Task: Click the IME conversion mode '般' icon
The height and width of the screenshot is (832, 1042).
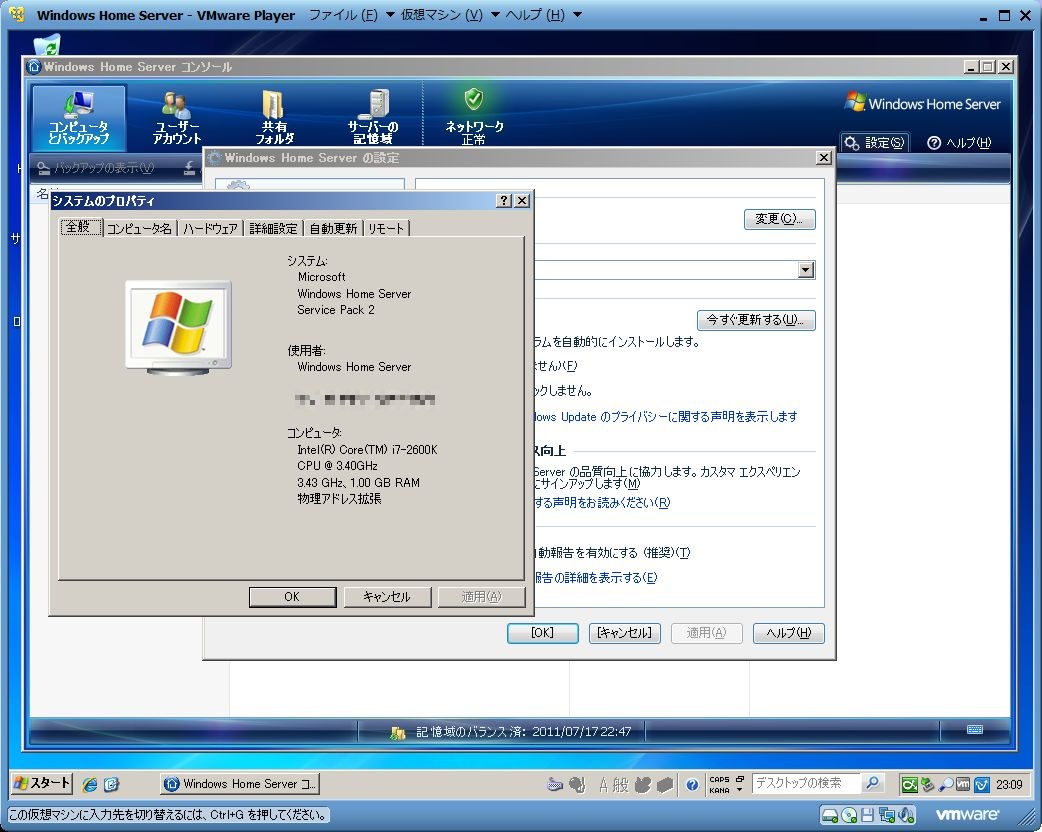Action: [x=620, y=785]
